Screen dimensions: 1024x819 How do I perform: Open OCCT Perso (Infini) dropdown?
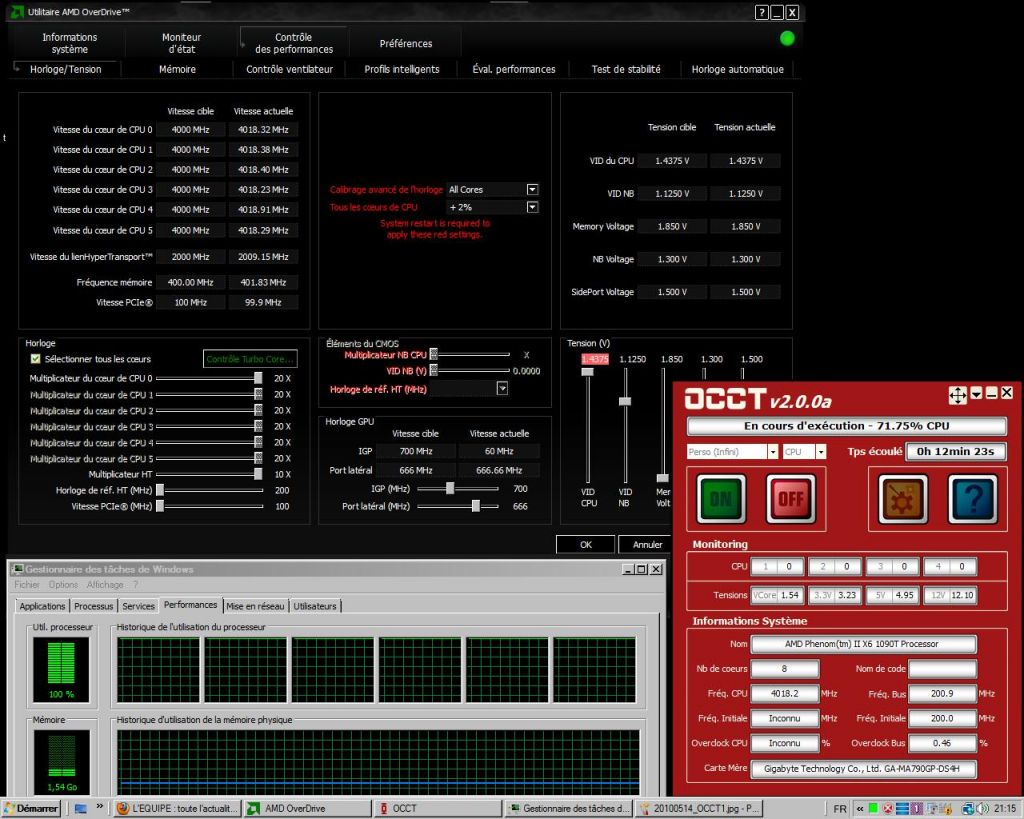(773, 451)
